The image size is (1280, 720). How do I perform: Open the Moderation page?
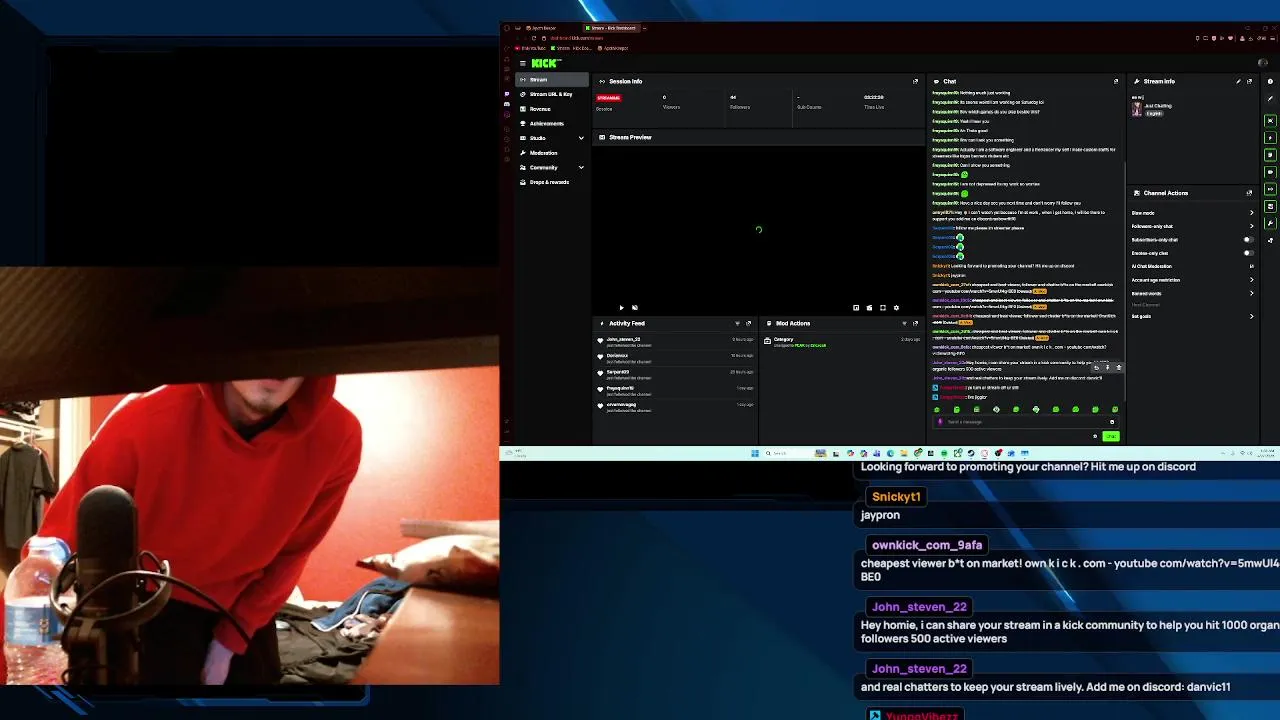[x=550, y=153]
